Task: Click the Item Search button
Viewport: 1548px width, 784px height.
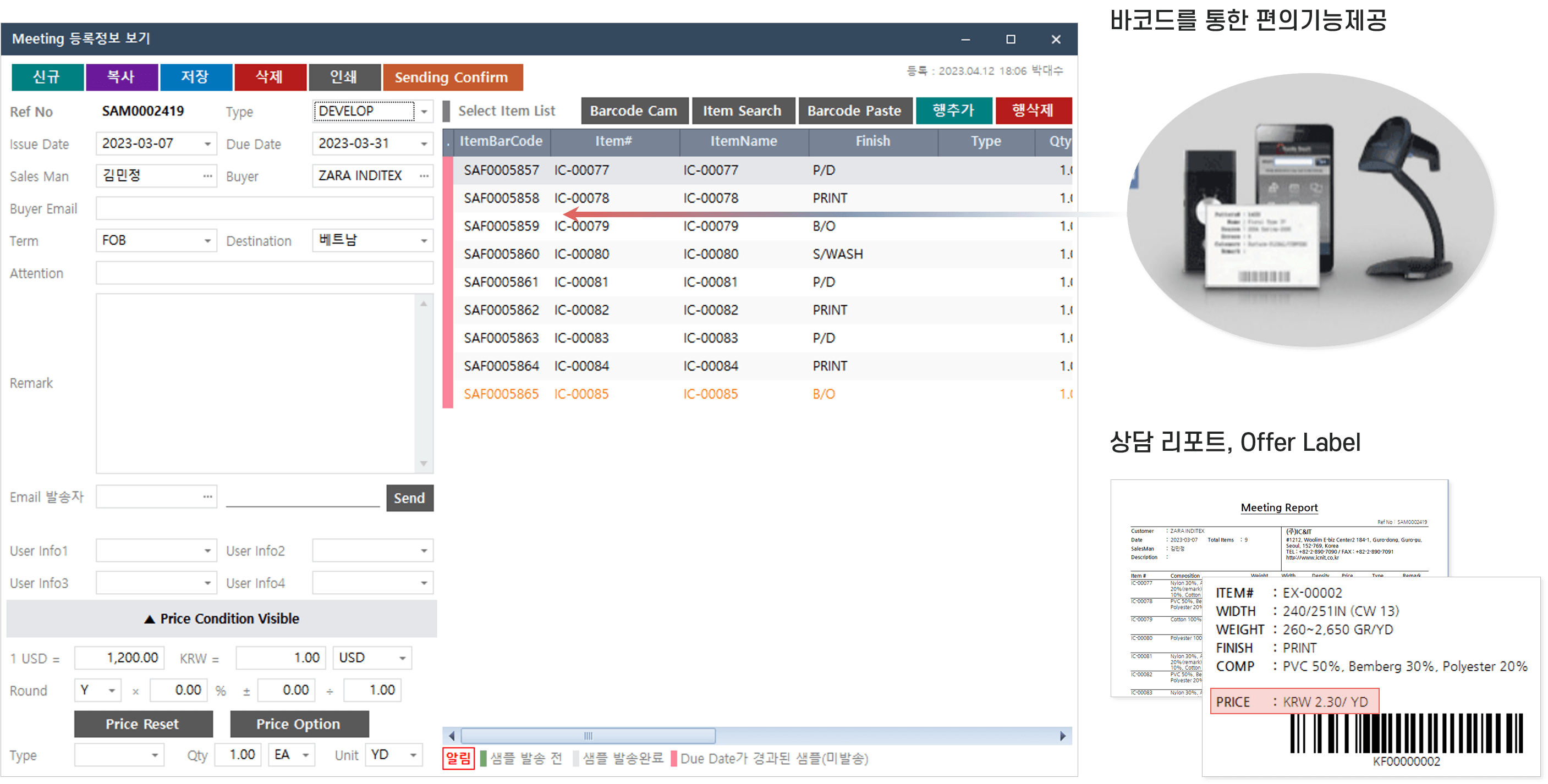Action: click(742, 111)
